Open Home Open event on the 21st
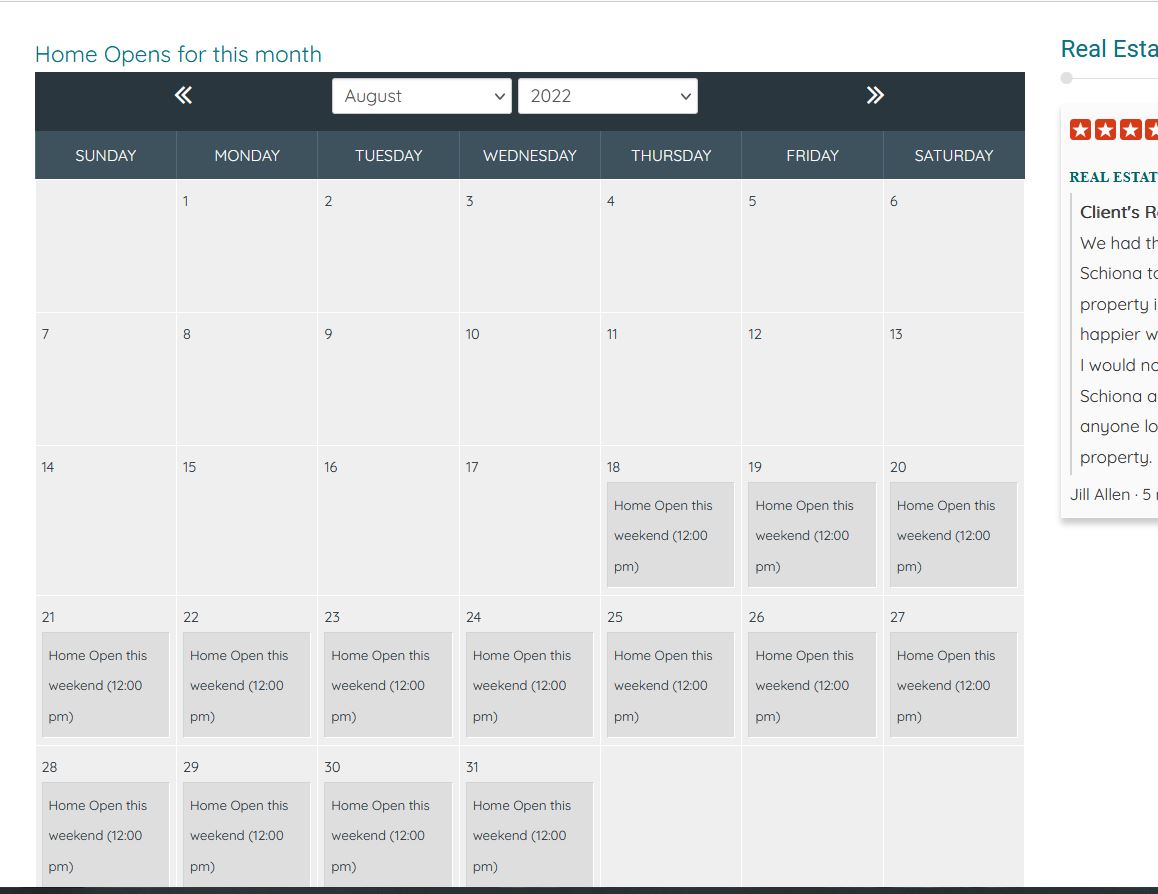Viewport: 1158px width, 894px height. [106, 685]
